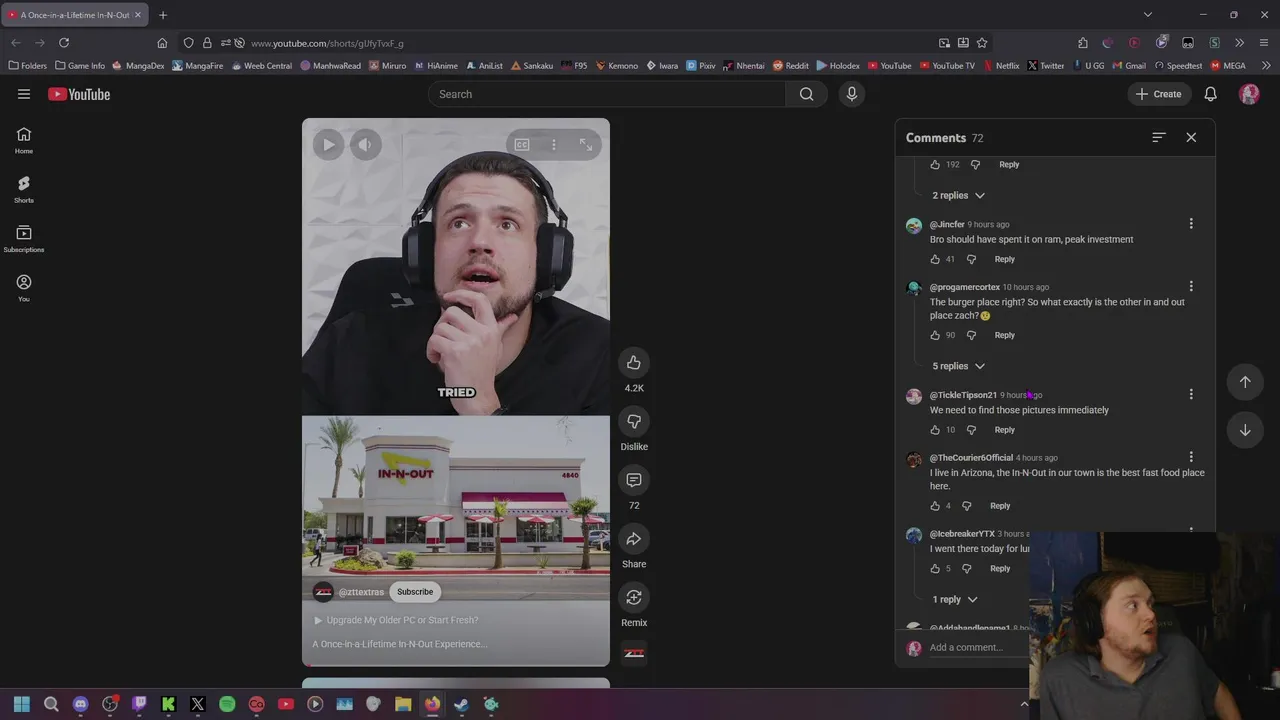Open options menu for @TickleTipson21's comment
The height and width of the screenshot is (720, 1280).
click(1191, 395)
